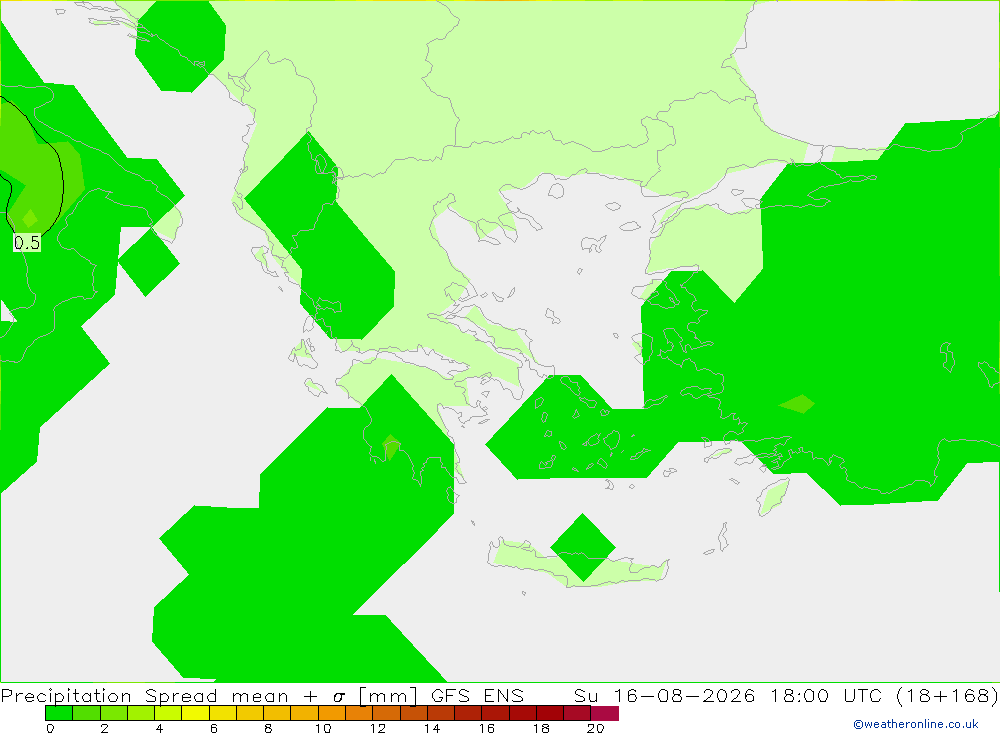This screenshot has width=1000, height=733.
Task: Click the '[mm]' unit label in title
Action: [x=388, y=695]
